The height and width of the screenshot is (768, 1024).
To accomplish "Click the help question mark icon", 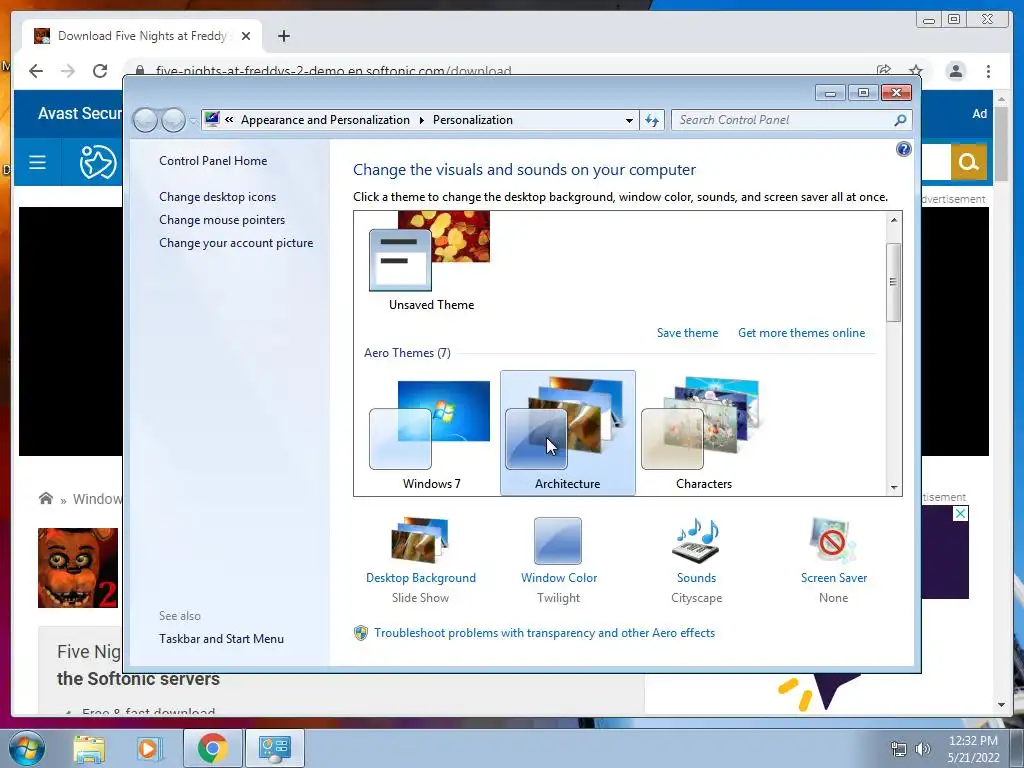I will click(x=903, y=150).
